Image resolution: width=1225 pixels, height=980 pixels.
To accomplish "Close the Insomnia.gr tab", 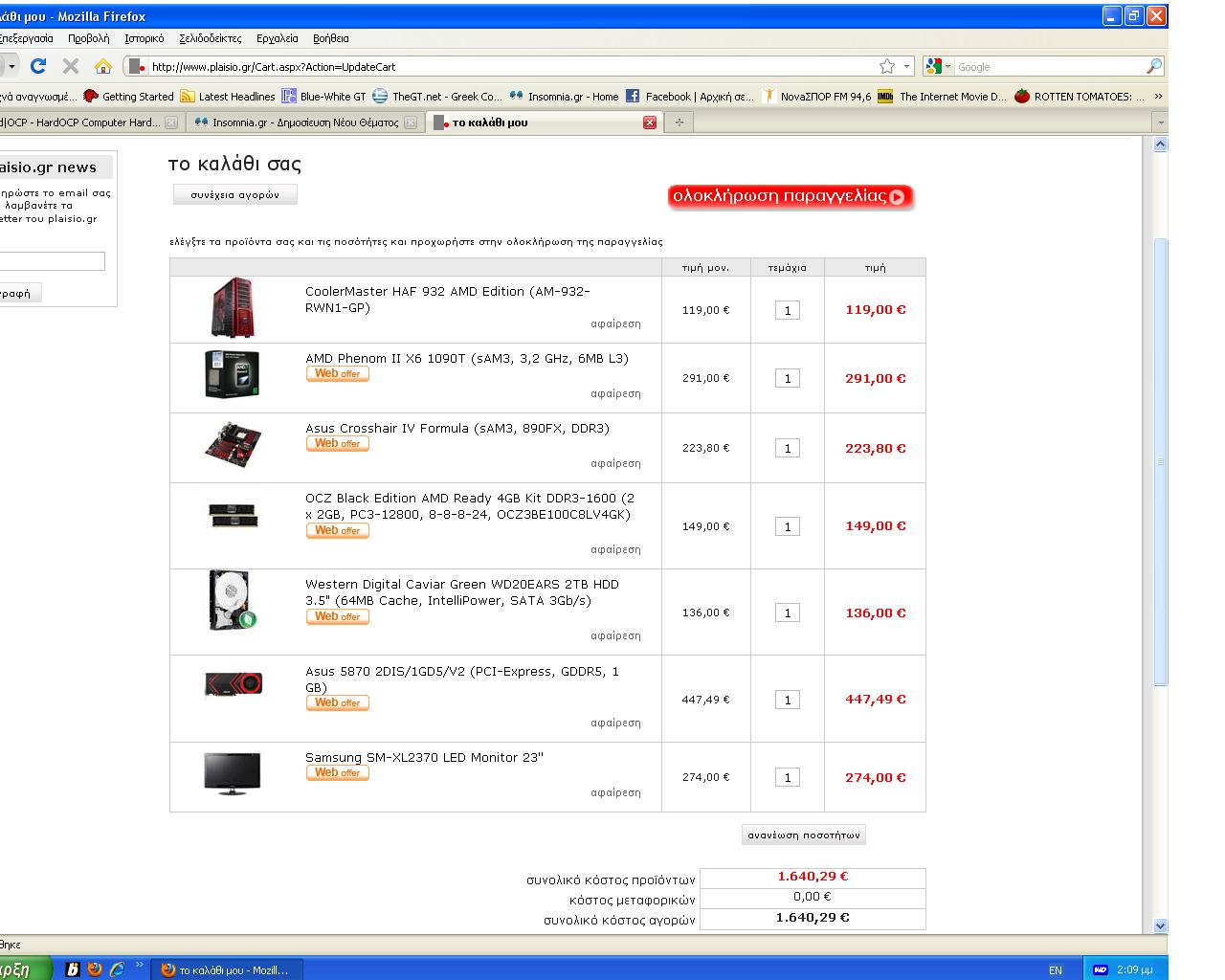I will 411,122.
